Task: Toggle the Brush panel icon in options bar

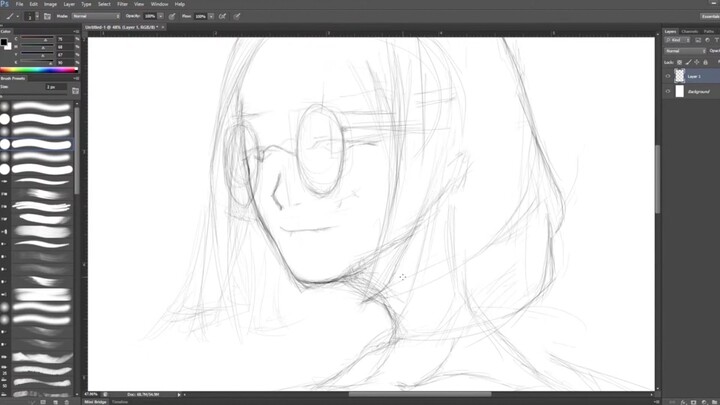Action: [47, 16]
